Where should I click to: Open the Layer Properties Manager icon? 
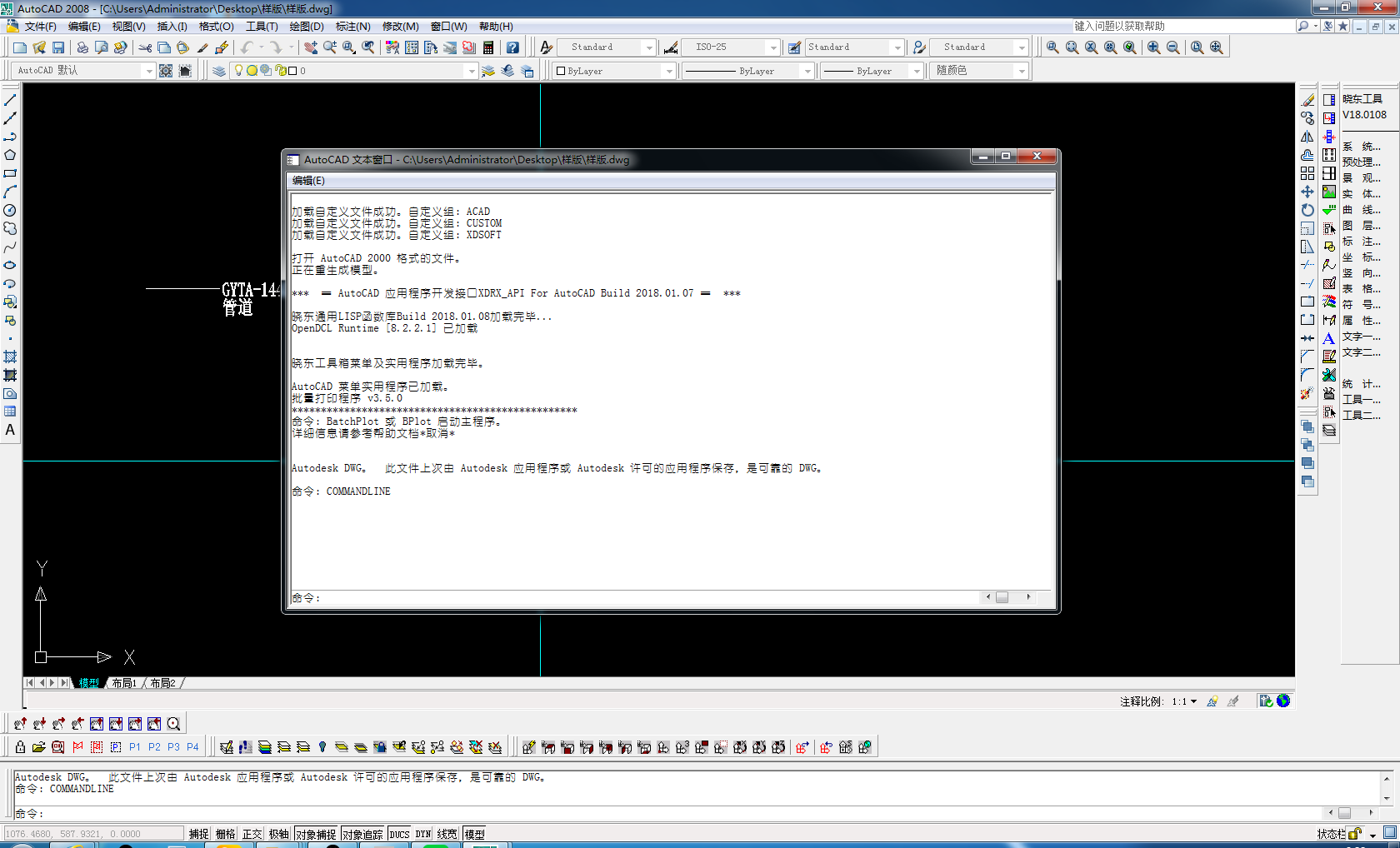pos(219,71)
